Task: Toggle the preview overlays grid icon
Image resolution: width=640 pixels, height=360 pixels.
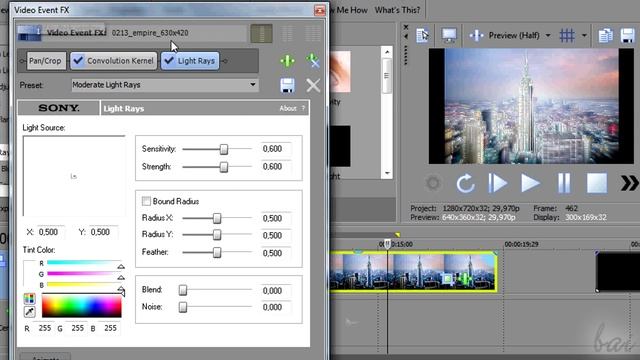Action: coord(567,36)
